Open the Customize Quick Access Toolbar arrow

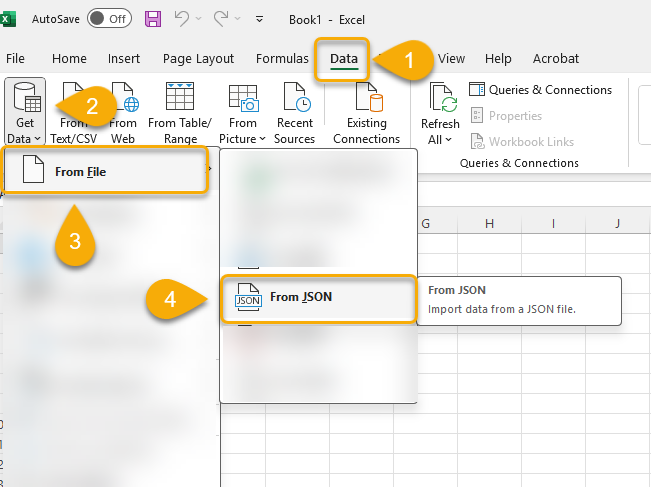[260, 19]
